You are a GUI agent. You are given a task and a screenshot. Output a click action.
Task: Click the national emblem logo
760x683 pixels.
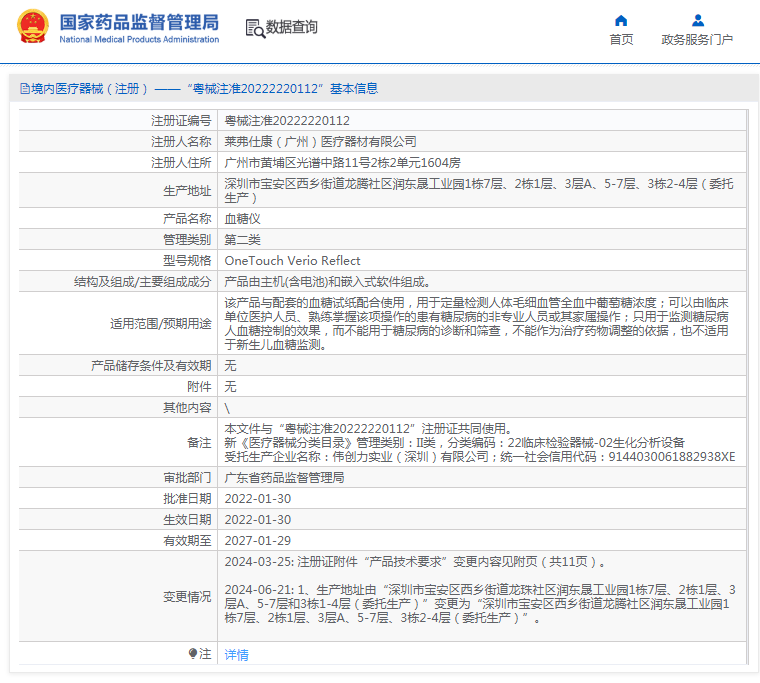click(x=32, y=27)
